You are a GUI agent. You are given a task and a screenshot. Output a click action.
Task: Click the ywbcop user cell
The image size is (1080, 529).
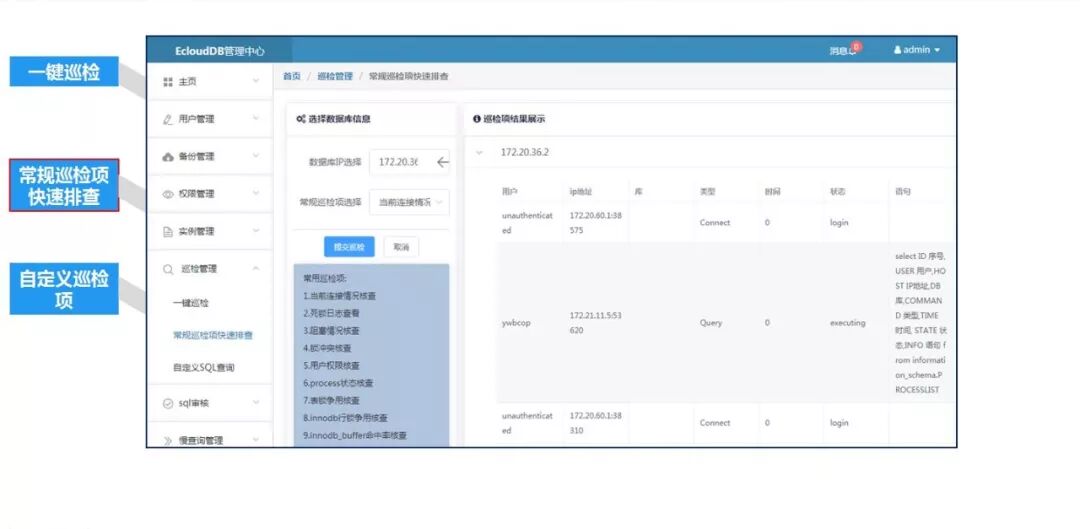[516, 322]
